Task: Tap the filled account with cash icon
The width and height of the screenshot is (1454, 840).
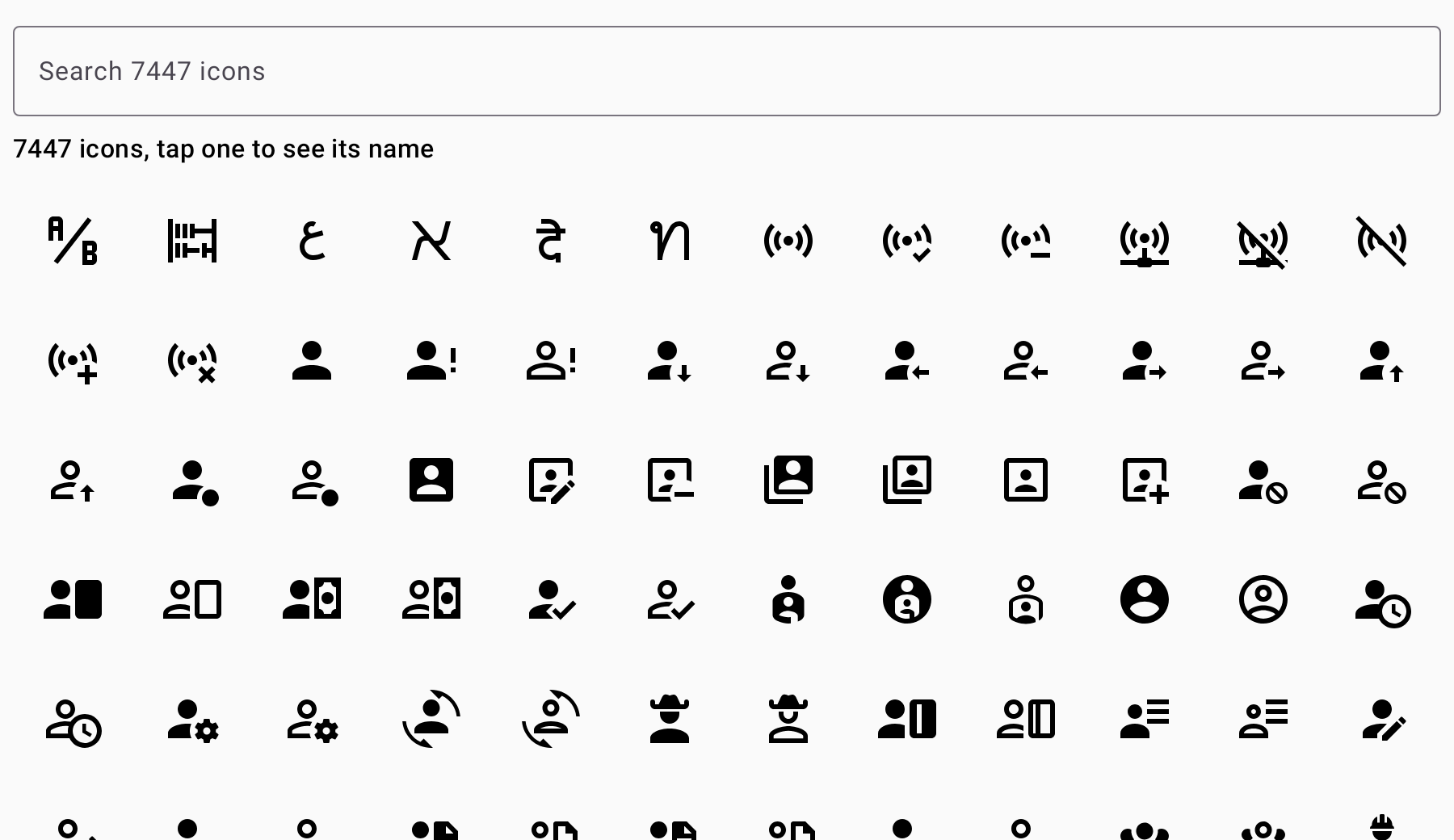Action: tap(312, 599)
